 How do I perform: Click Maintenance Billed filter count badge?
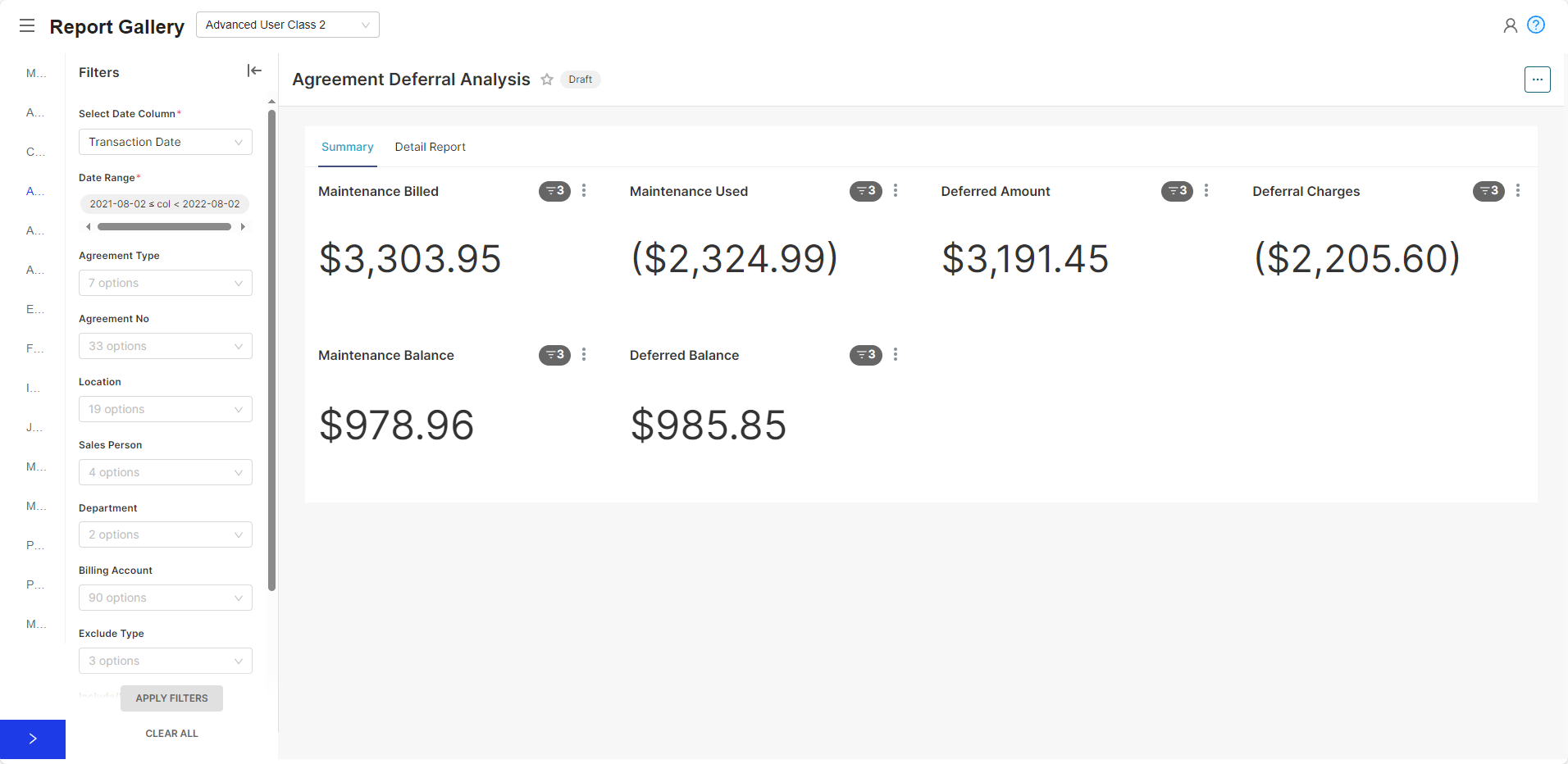[554, 191]
